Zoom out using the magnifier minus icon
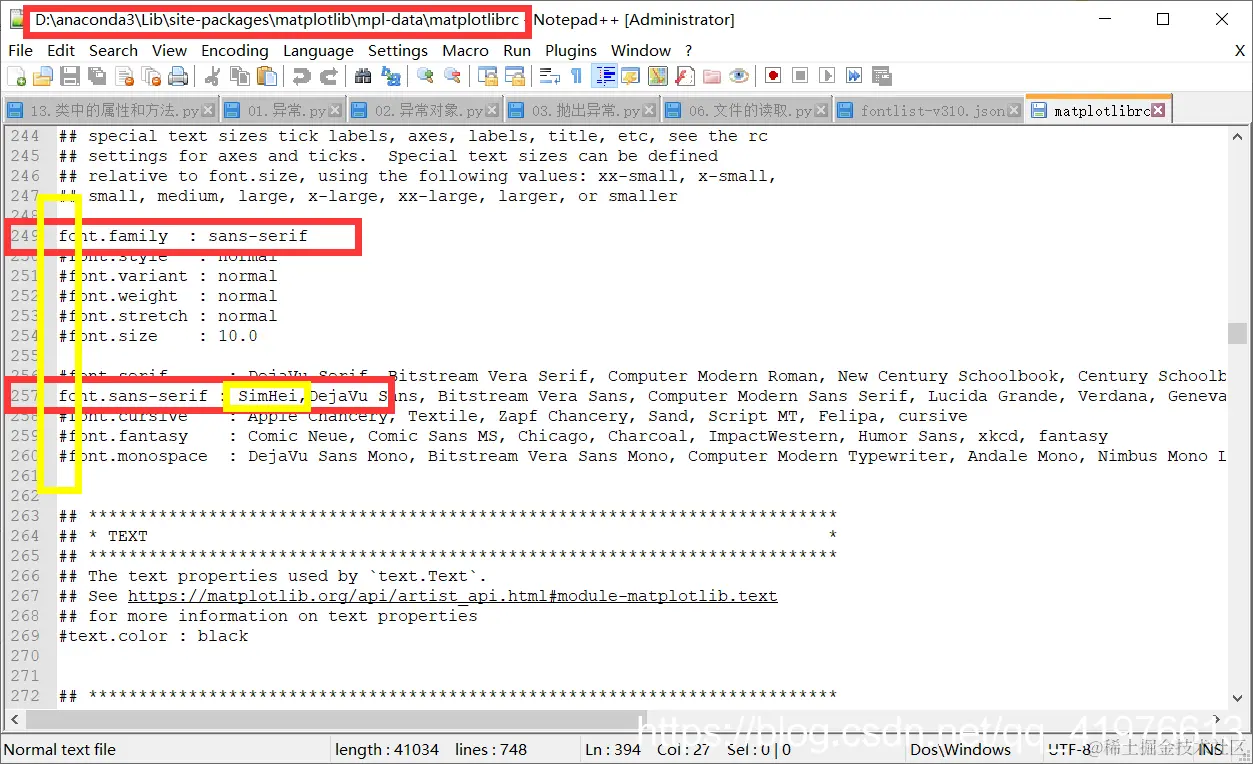Screen dimensions: 1253x764 coord(452,76)
